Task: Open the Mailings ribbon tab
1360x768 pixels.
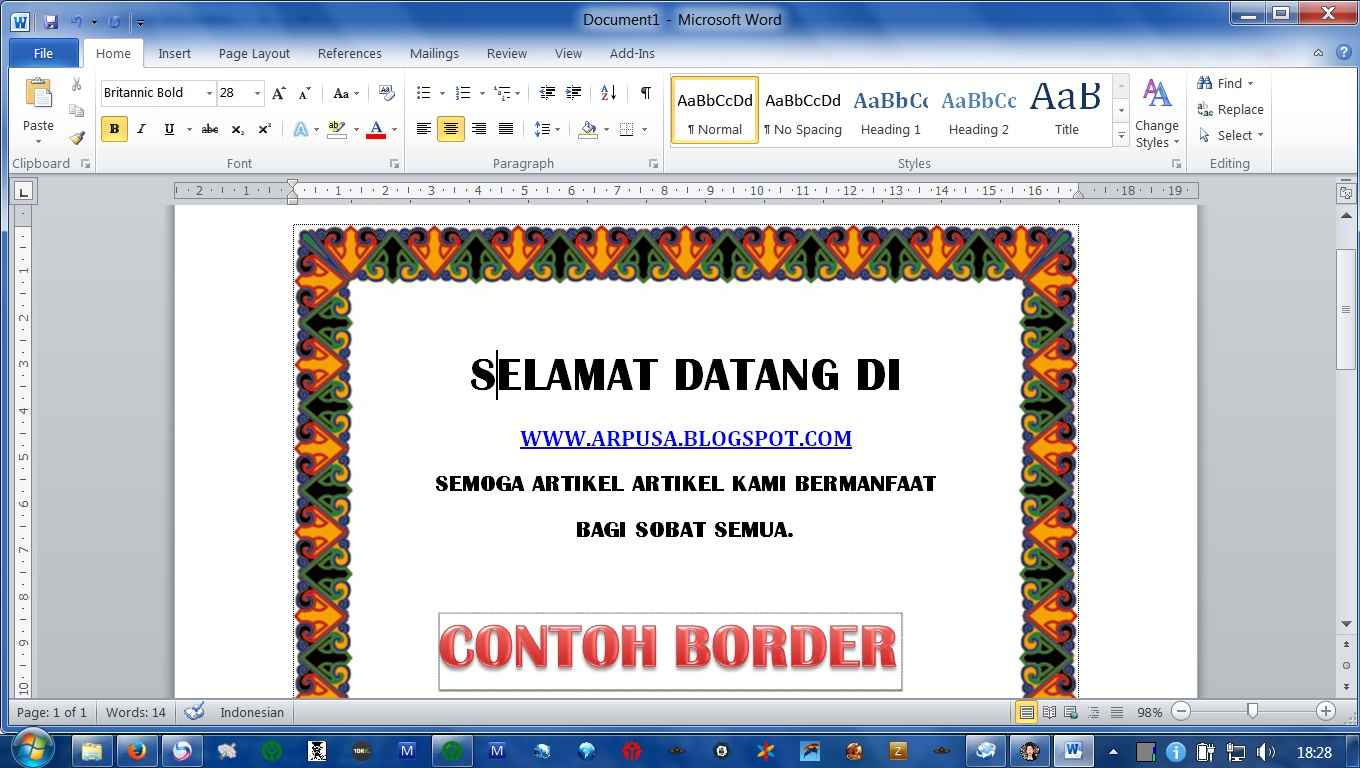Action: coord(434,53)
